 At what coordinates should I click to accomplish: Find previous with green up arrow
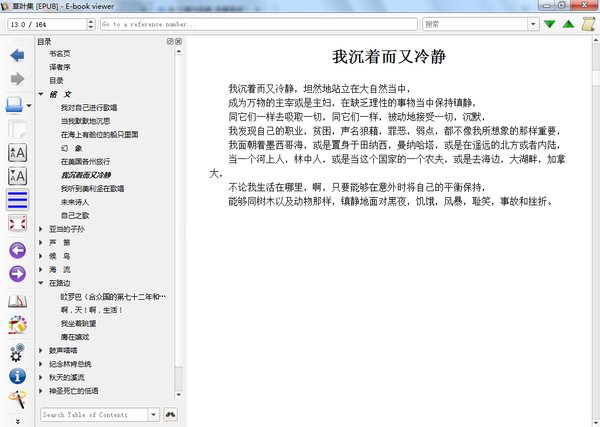(x=569, y=24)
